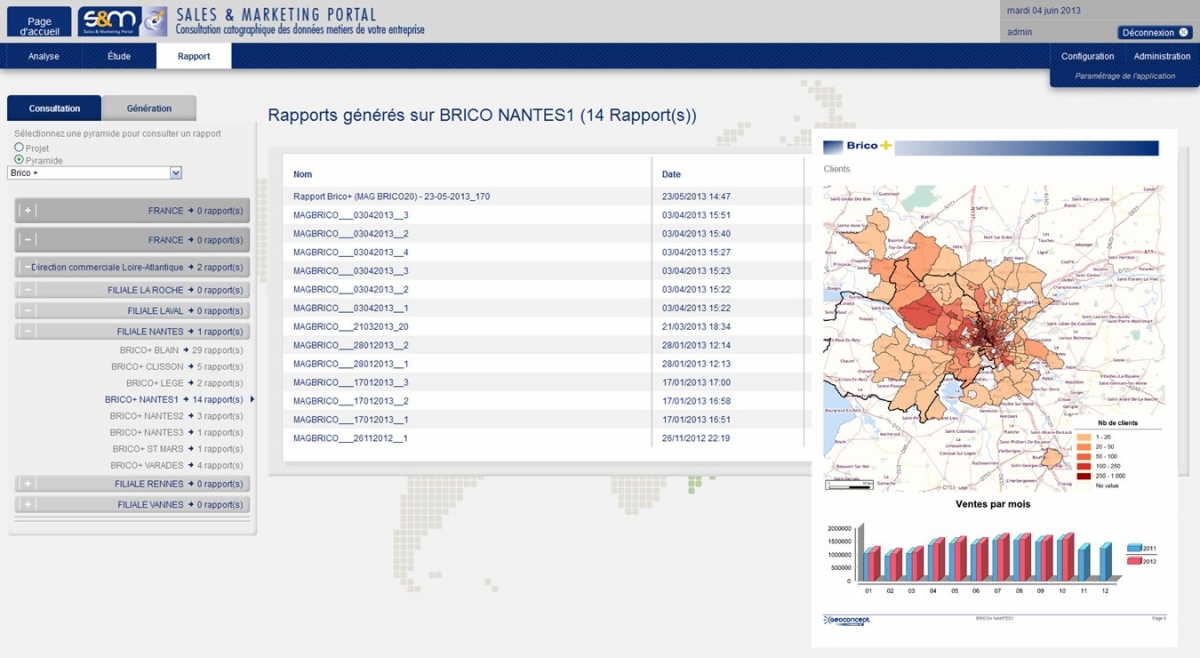The height and width of the screenshot is (658, 1200).
Task: Collapse the FILIALE LA ROCHE node
Action: 28,290
